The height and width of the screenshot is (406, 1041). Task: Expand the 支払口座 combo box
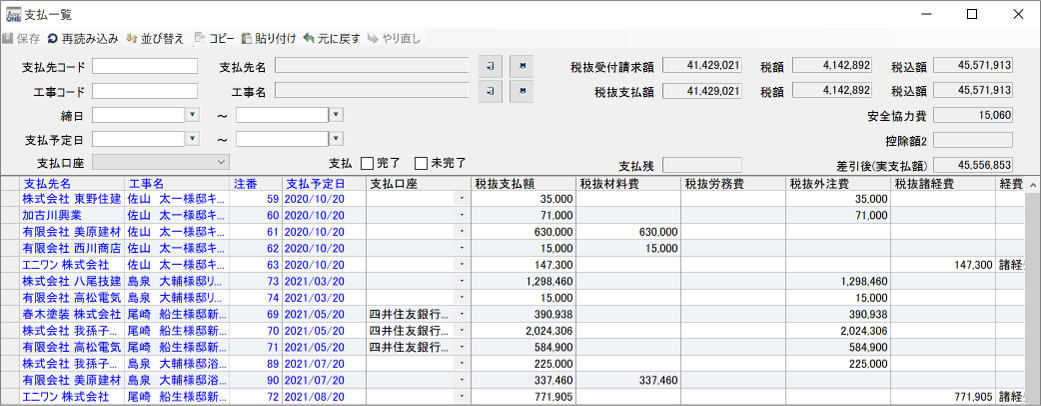pos(221,162)
